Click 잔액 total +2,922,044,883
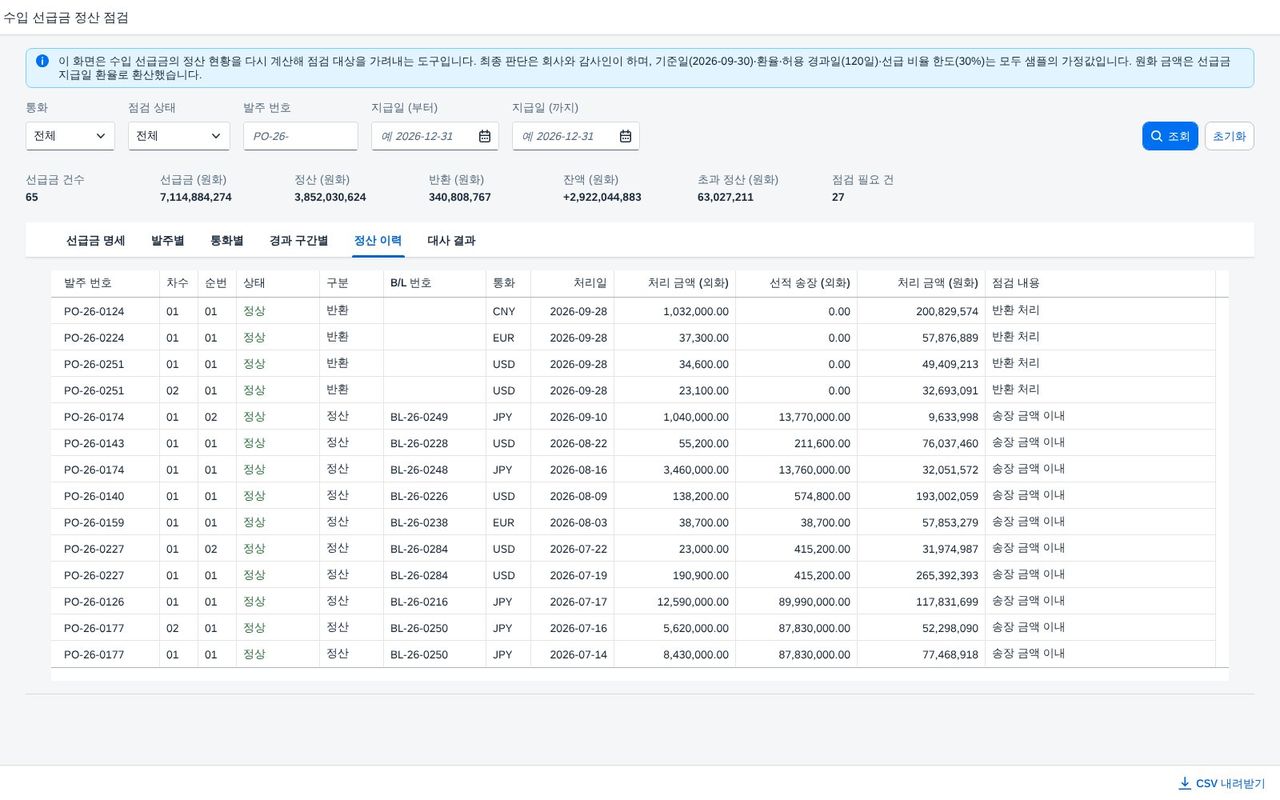Image resolution: width=1280 pixels, height=800 pixels. [602, 197]
